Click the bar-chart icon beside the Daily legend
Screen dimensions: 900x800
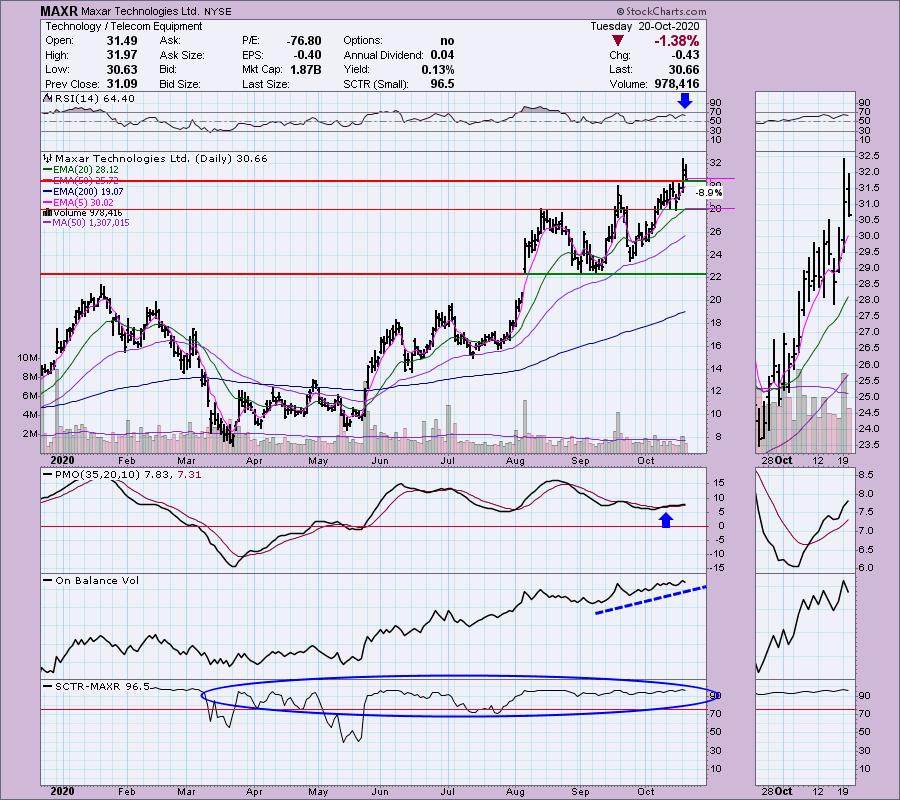[48, 158]
